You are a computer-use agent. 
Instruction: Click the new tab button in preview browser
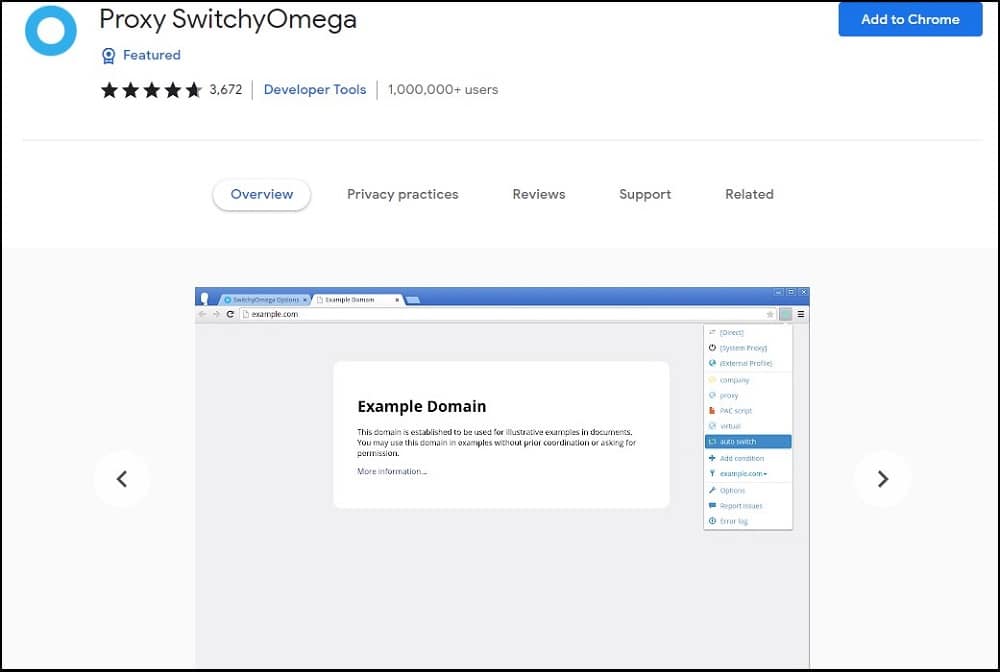(x=413, y=300)
